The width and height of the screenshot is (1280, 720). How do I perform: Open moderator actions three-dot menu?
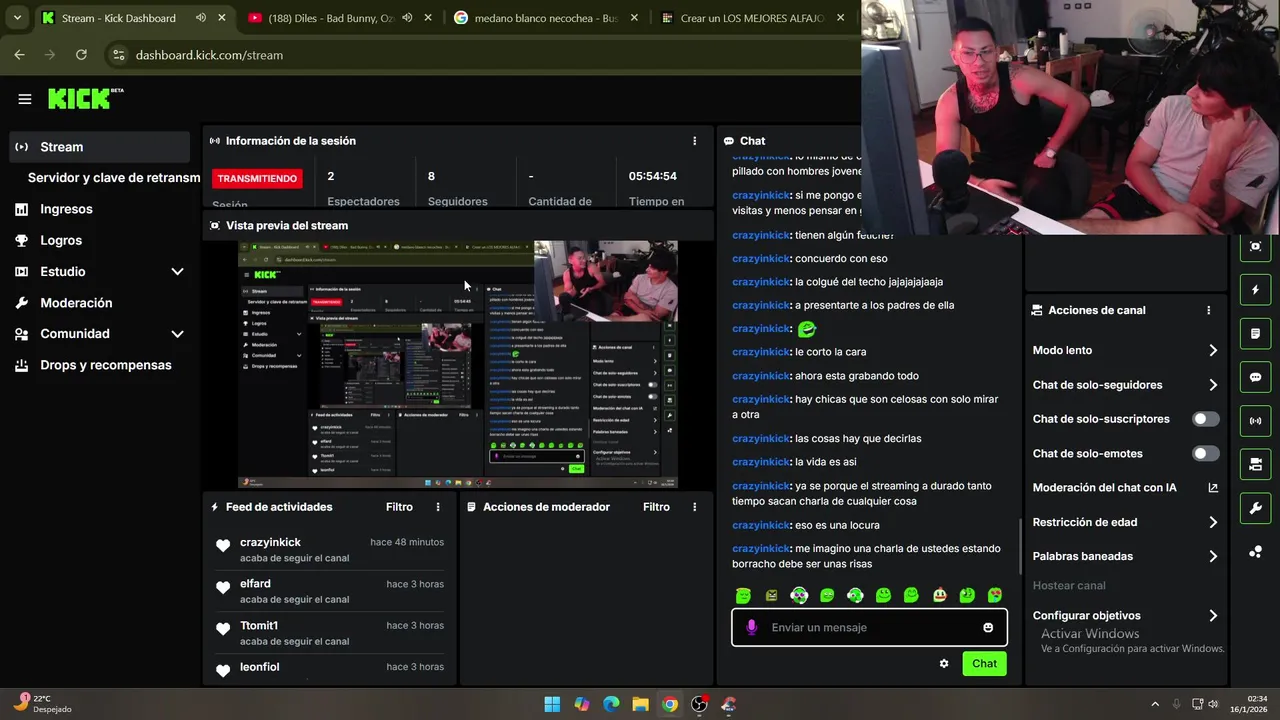[x=695, y=507]
